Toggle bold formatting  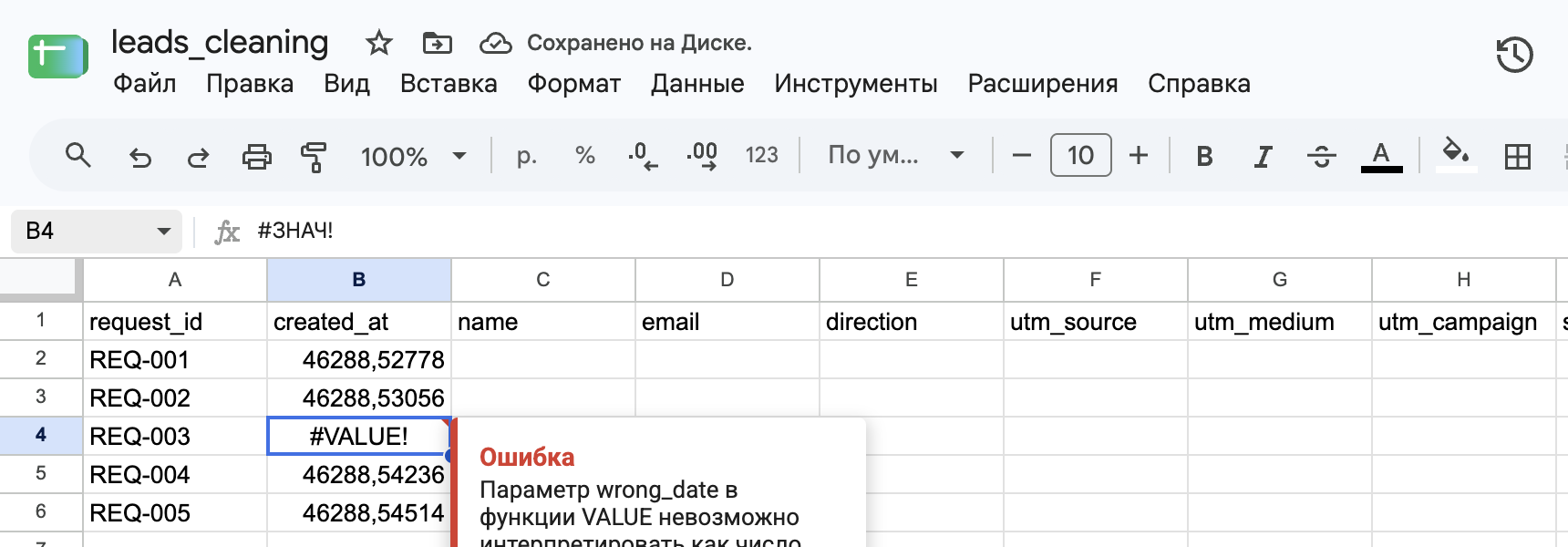point(1204,157)
